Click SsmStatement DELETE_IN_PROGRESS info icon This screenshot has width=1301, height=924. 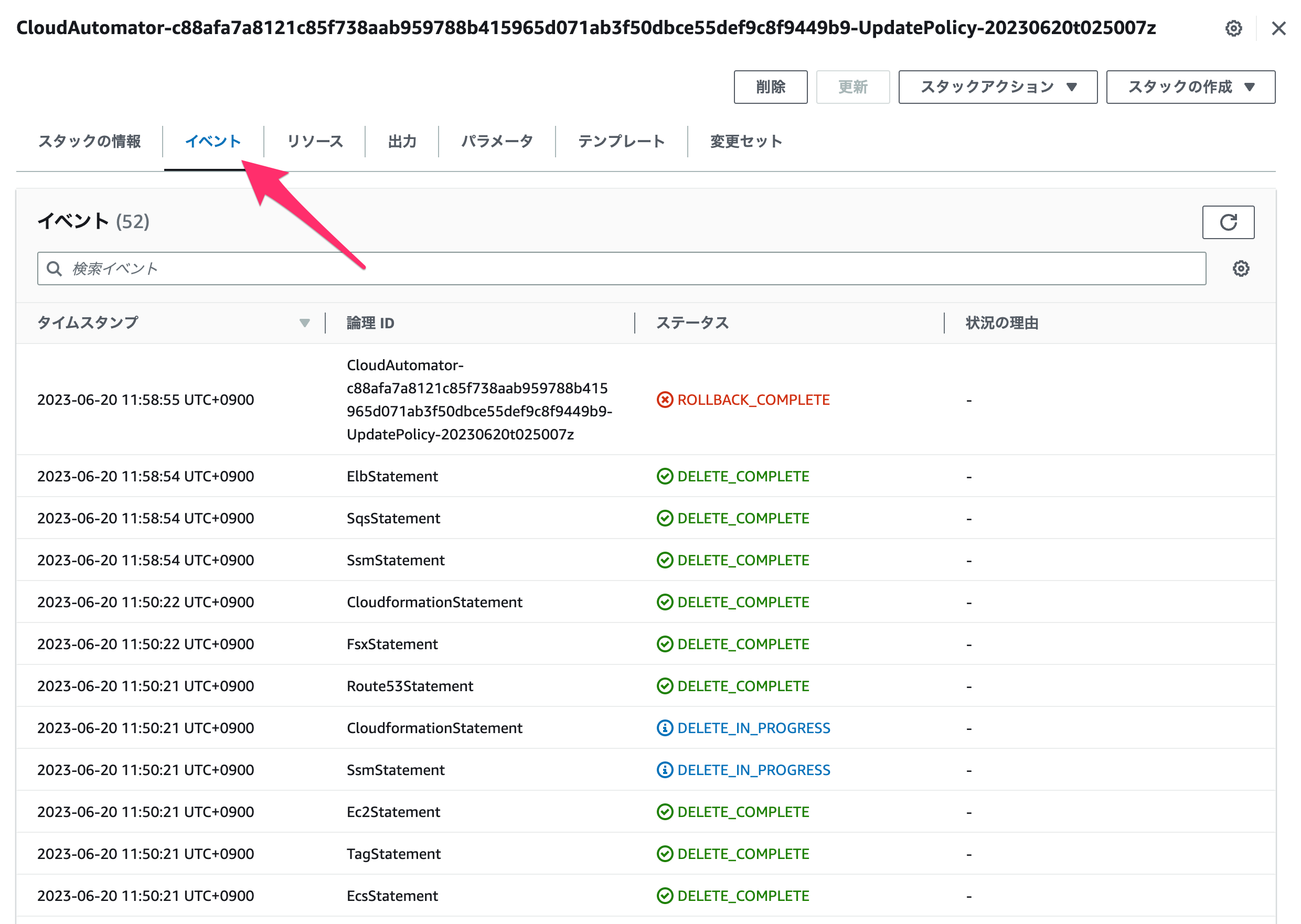[664, 770]
